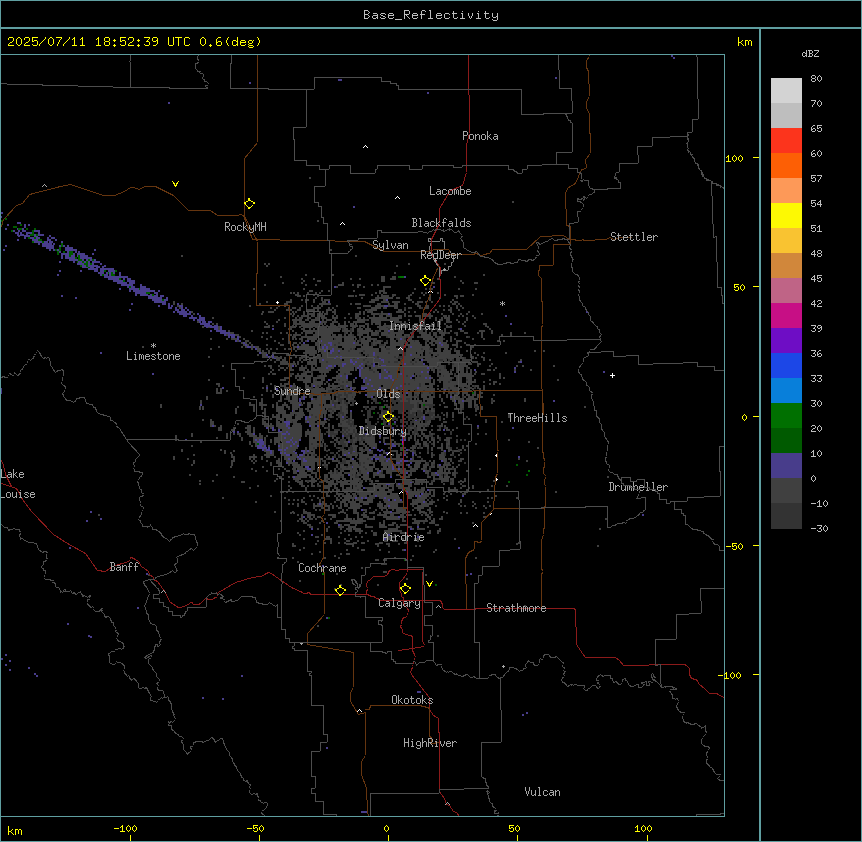
Task: Pick the light blue 30-33 dBZ swatch
Action: (786, 391)
